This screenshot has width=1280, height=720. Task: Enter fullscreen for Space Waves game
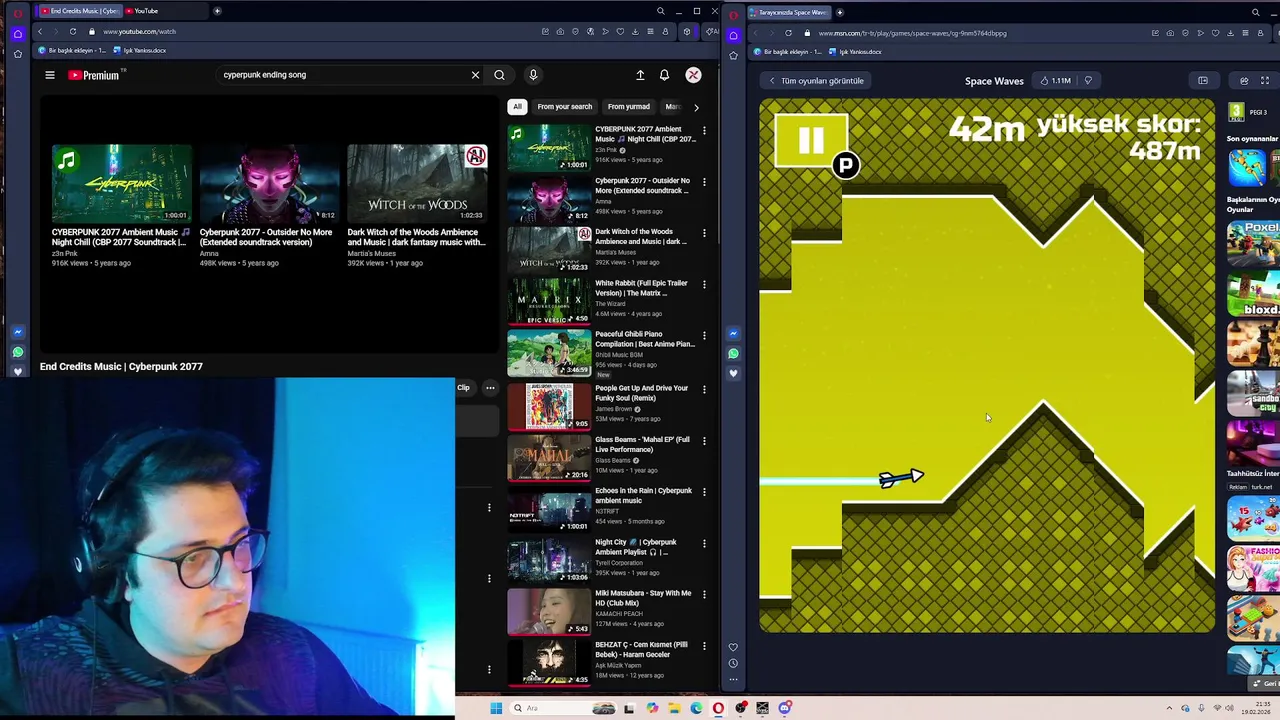point(1265,81)
